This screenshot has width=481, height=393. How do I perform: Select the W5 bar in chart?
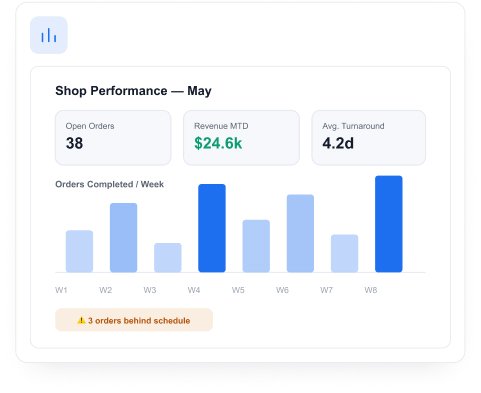pos(256,246)
